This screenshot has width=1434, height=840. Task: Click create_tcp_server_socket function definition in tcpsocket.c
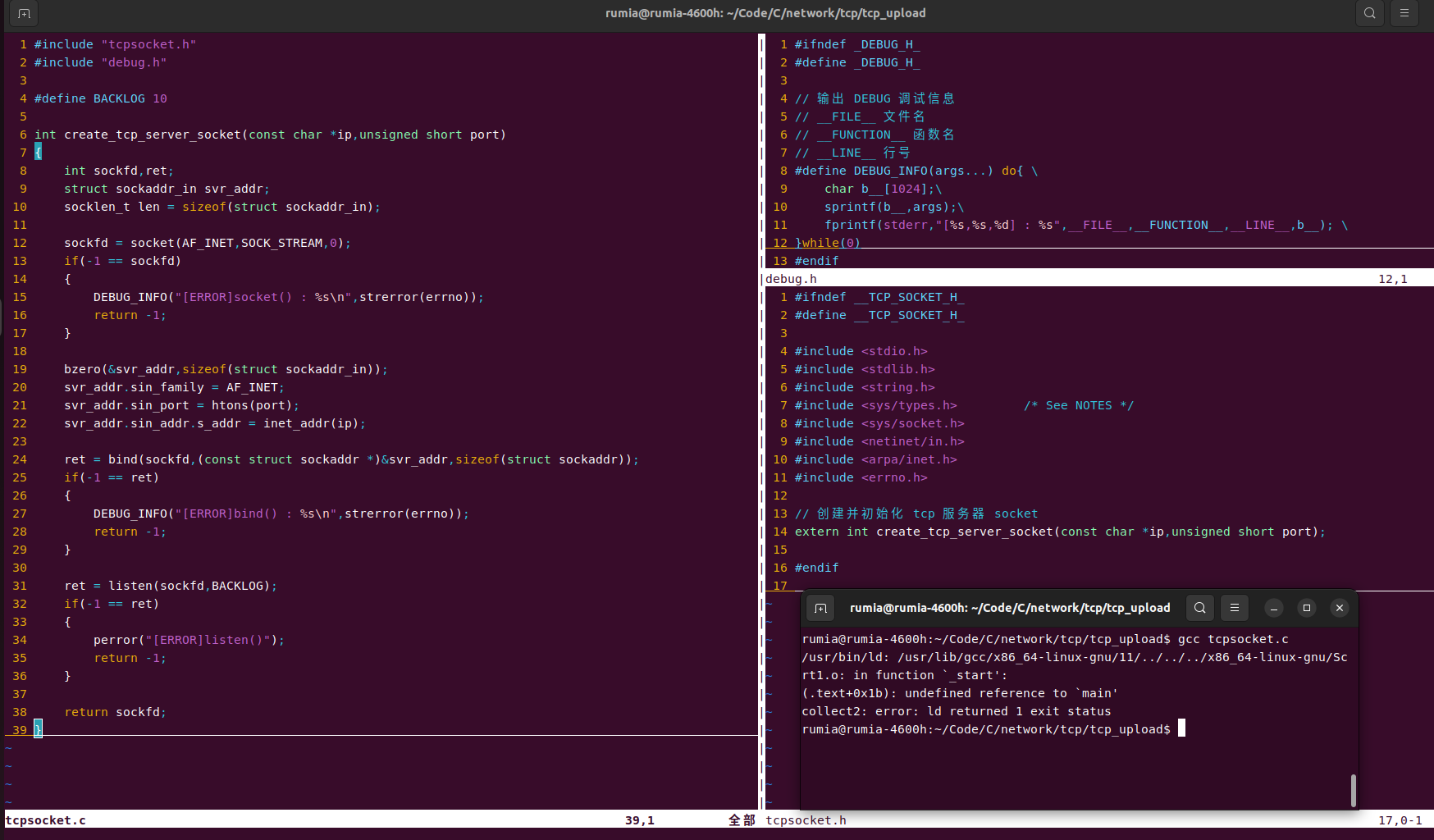[x=270, y=135]
